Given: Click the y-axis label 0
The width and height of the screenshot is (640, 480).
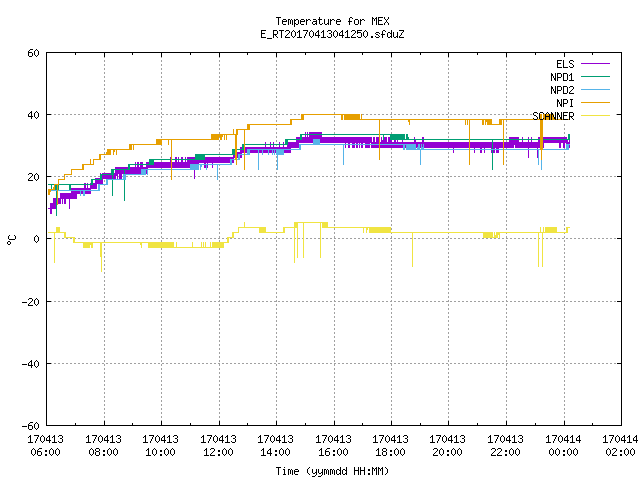Looking at the screenshot, I should click(x=37, y=240).
